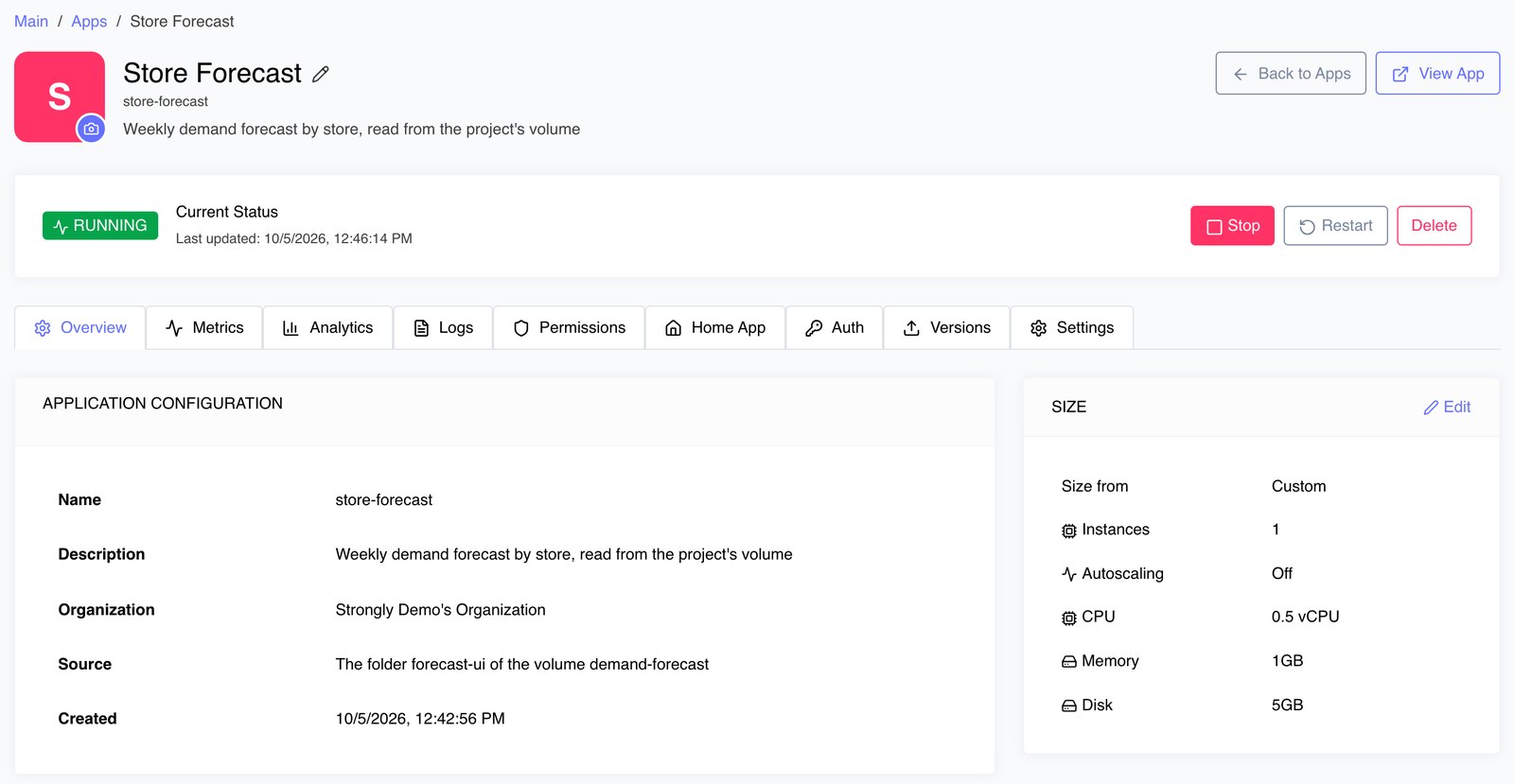Open the Permissions tab
This screenshot has height=784, width=1514.
tap(569, 327)
